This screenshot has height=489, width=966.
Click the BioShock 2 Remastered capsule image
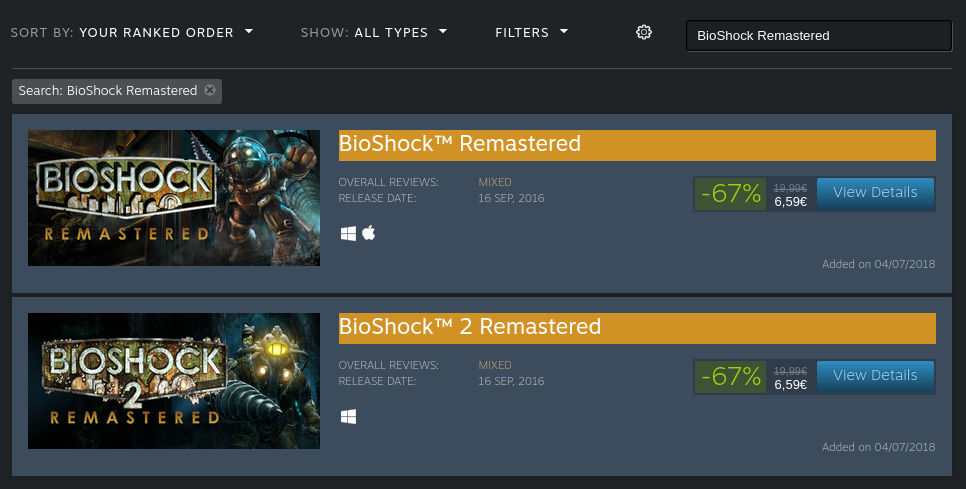tap(174, 381)
